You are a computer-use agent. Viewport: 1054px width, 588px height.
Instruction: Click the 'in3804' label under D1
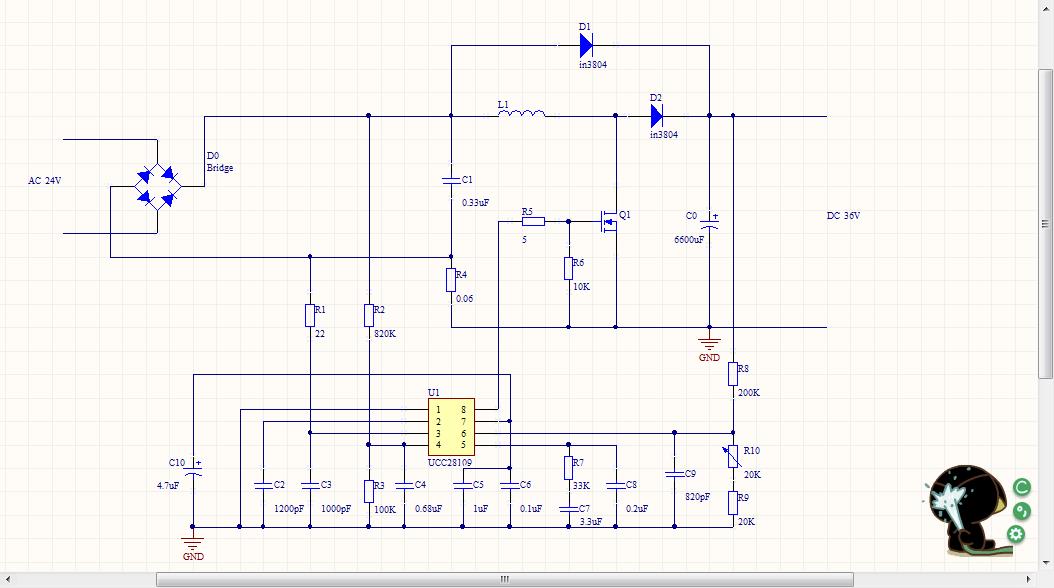[594, 65]
